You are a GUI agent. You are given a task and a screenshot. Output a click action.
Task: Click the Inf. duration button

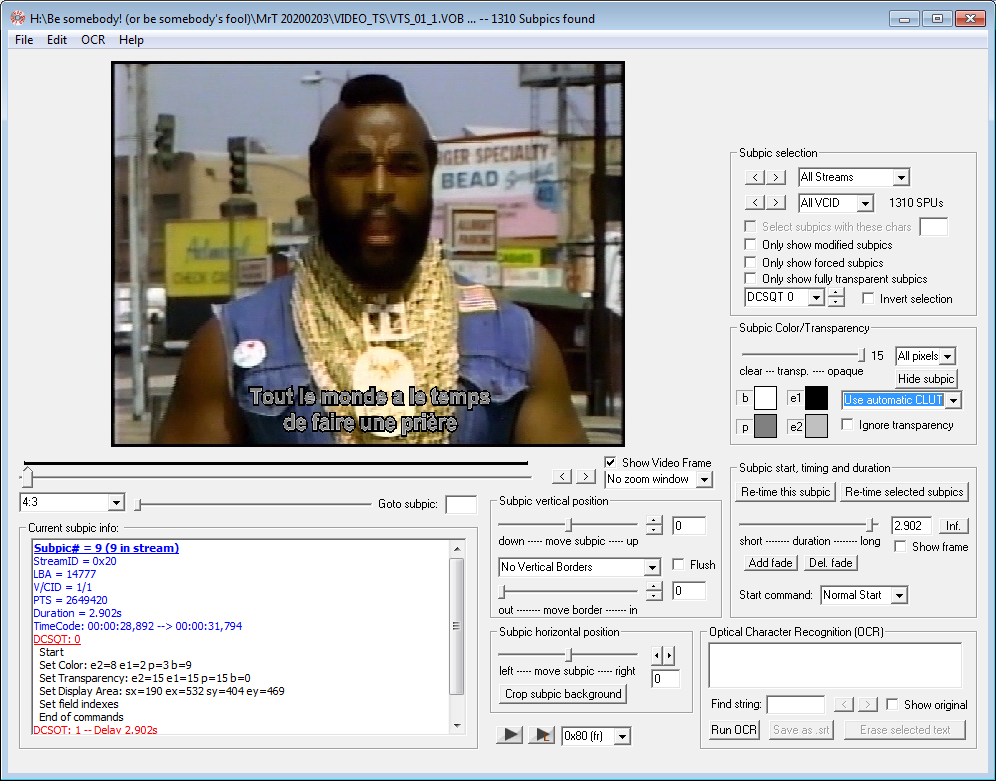(953, 526)
